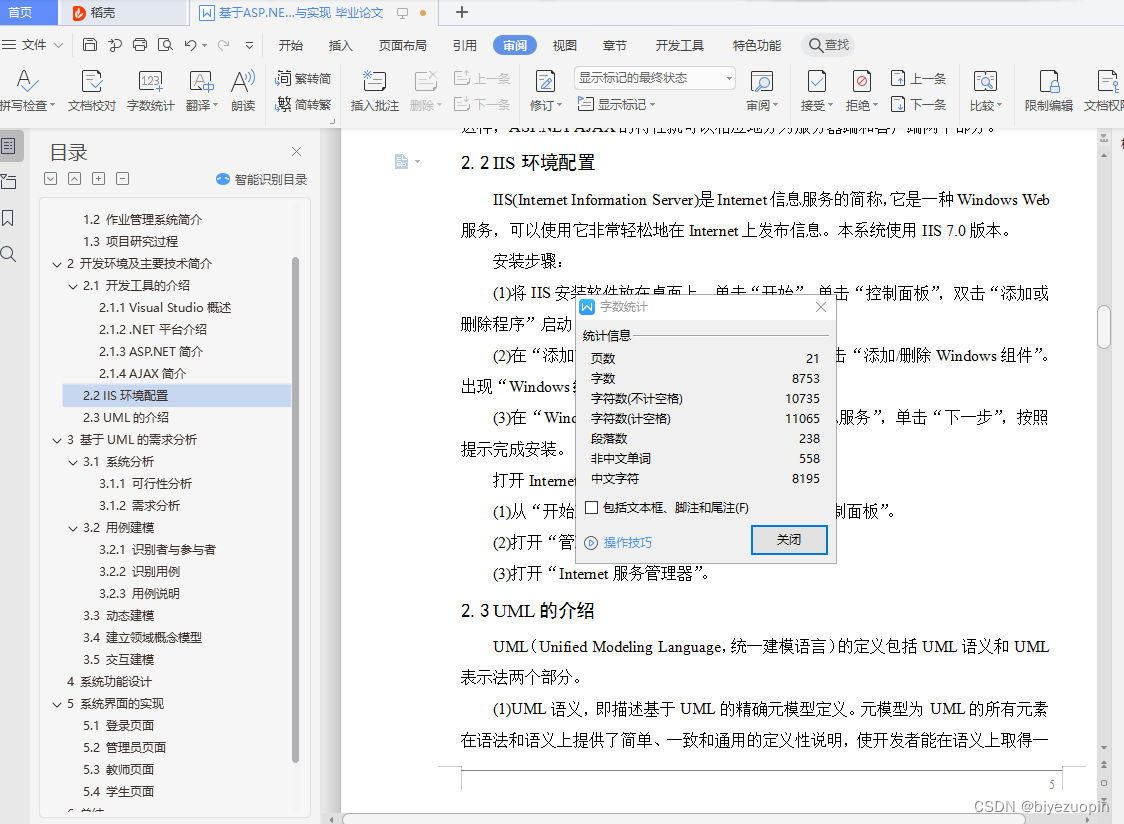The image size is (1124, 824).
Task: Collapse chapter 2 开发环境及主要技术简介
Action: click(x=57, y=265)
